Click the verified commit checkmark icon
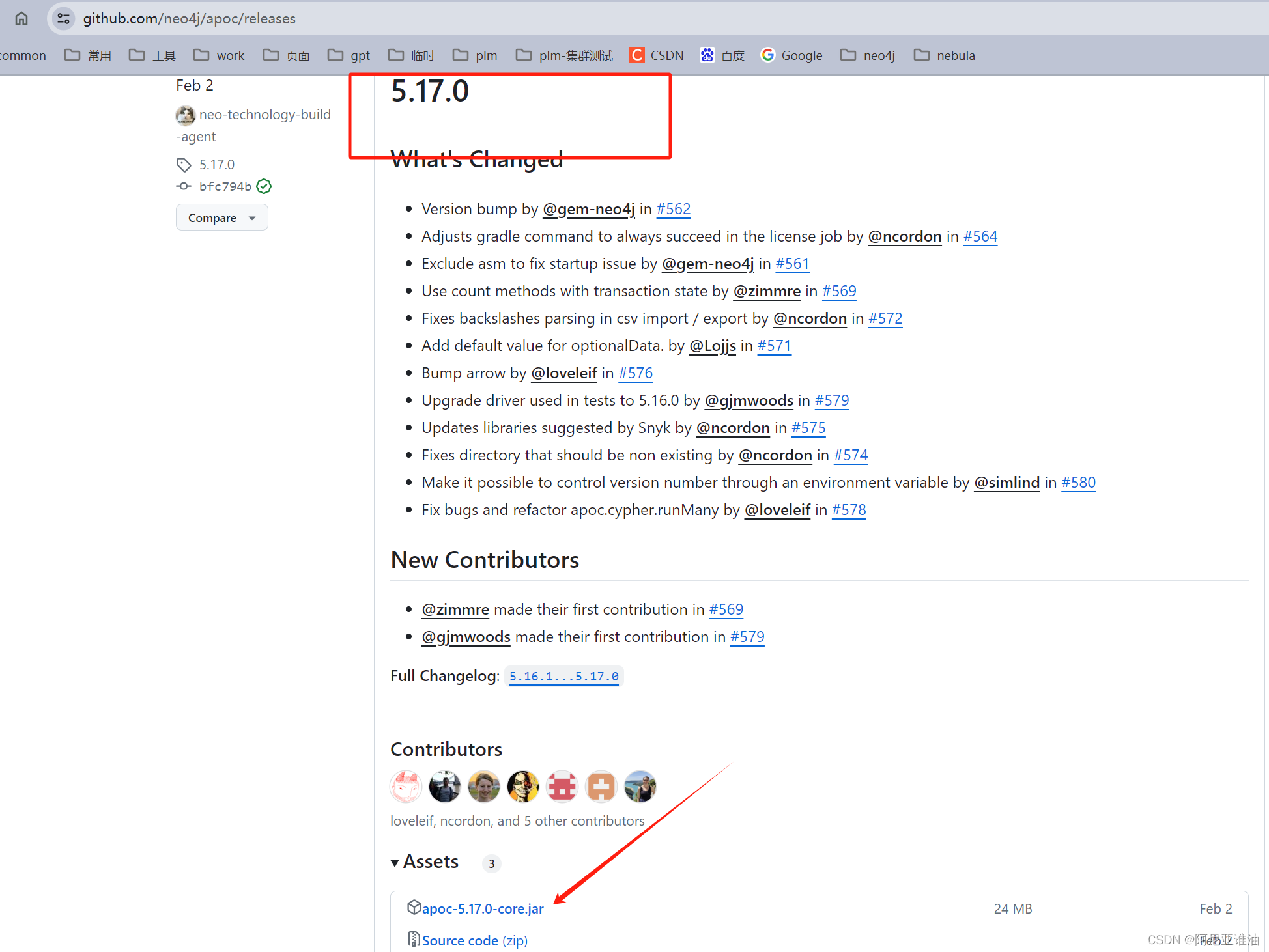 click(264, 187)
